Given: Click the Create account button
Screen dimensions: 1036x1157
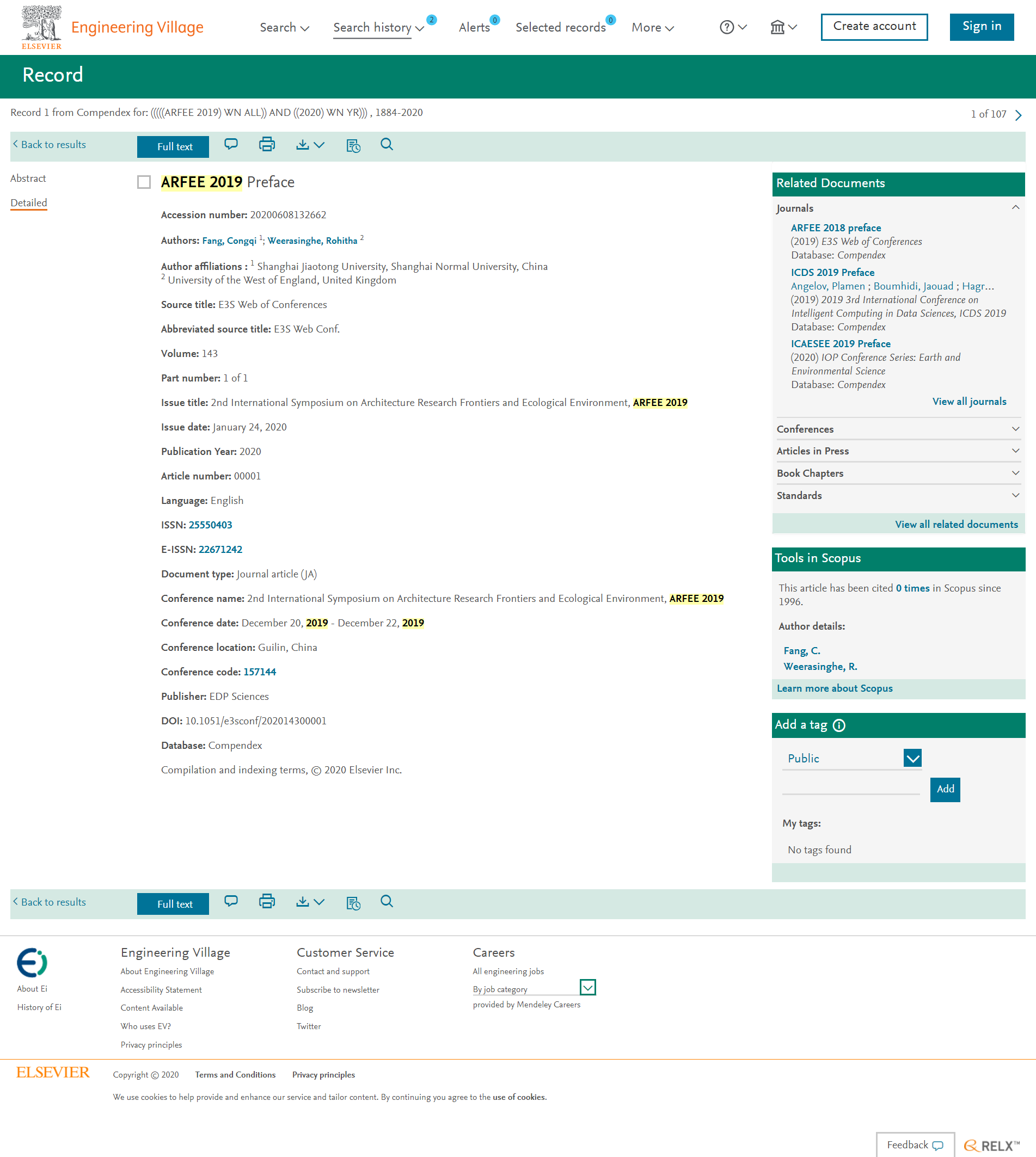Looking at the screenshot, I should (x=874, y=27).
